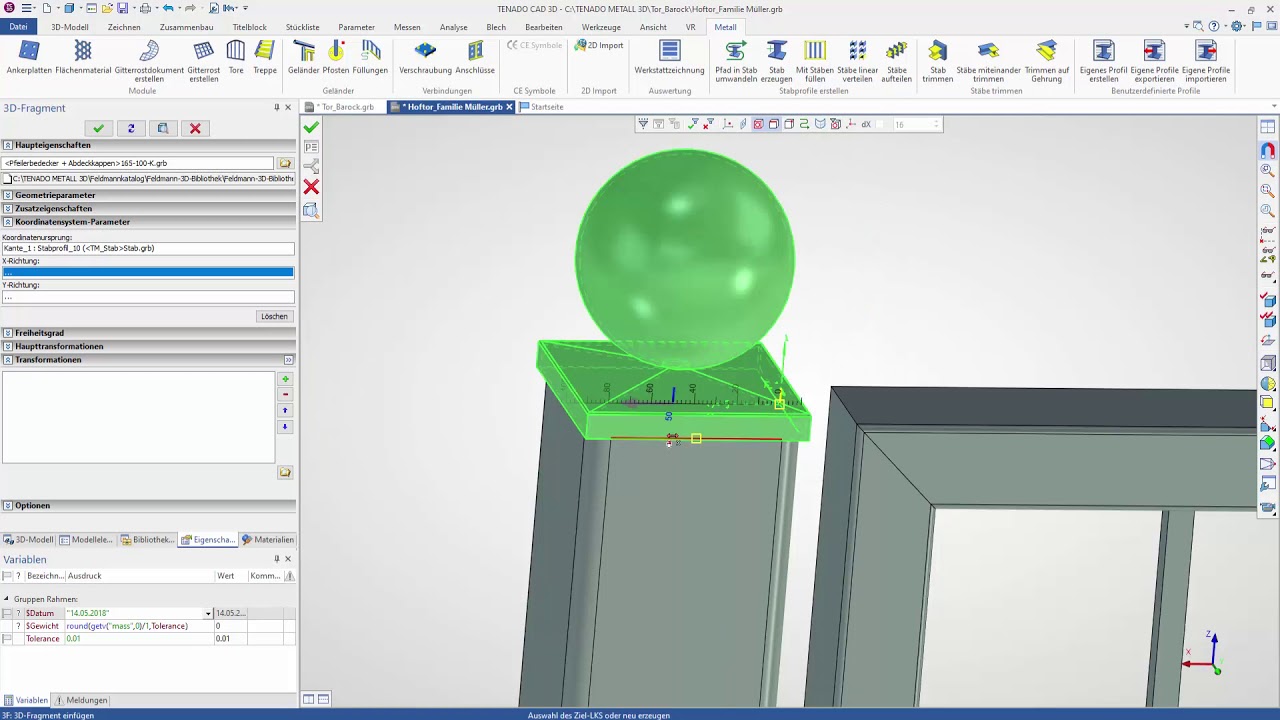Click the Füllungen railing tool
The height and width of the screenshot is (720, 1280).
[x=370, y=58]
